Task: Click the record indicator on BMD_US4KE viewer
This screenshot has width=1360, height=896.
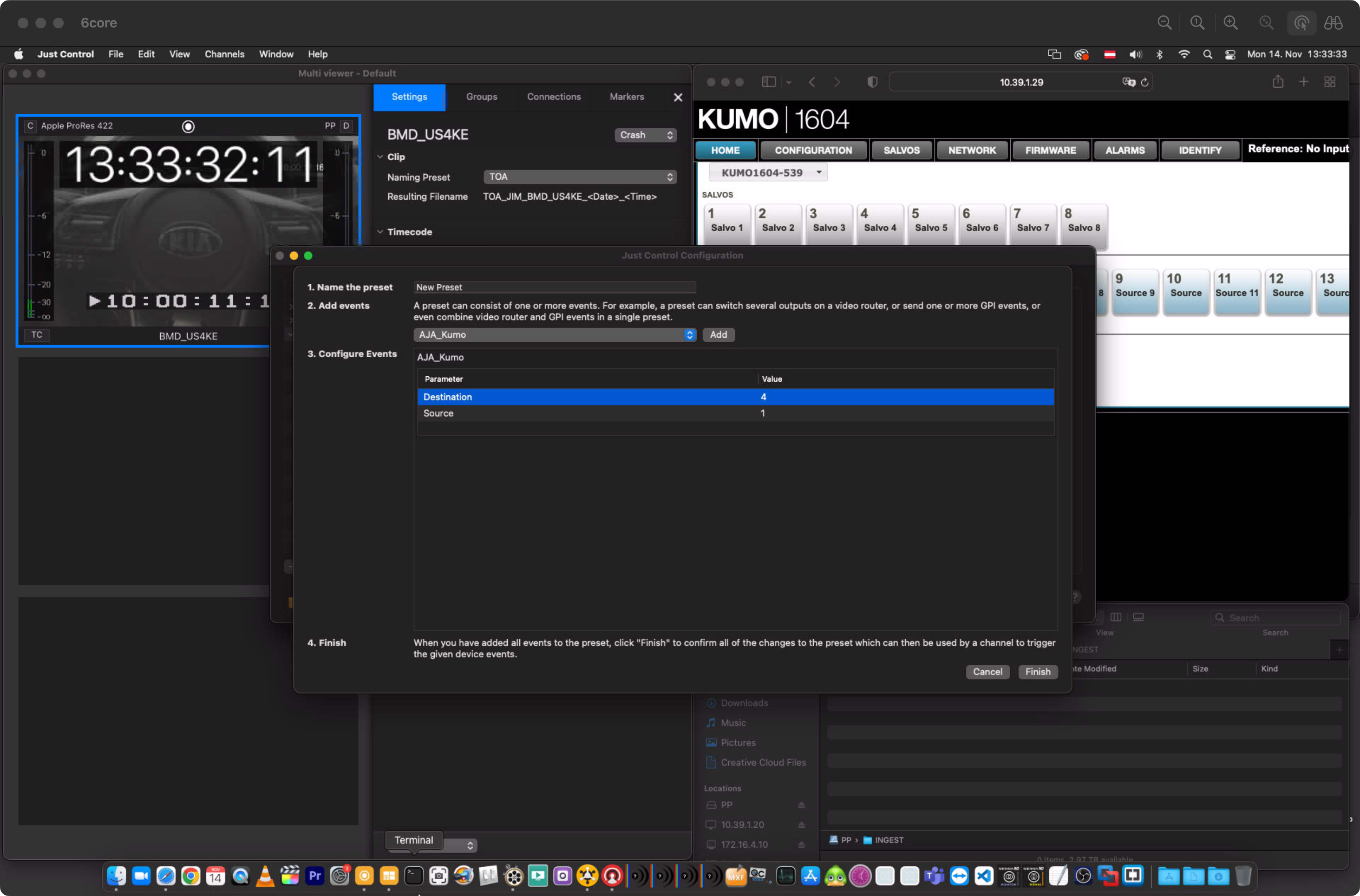Action: (x=188, y=126)
